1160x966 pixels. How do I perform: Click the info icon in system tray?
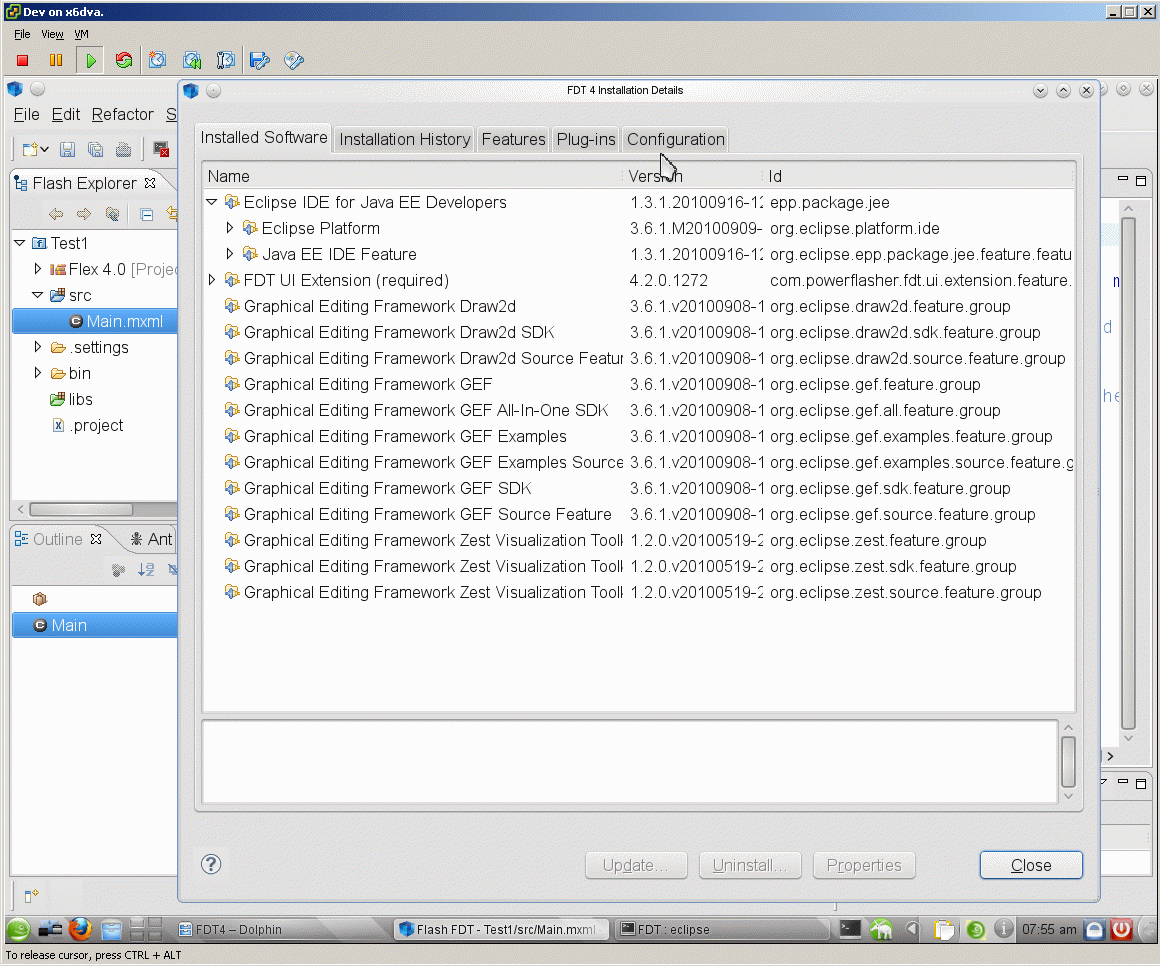(x=1003, y=929)
